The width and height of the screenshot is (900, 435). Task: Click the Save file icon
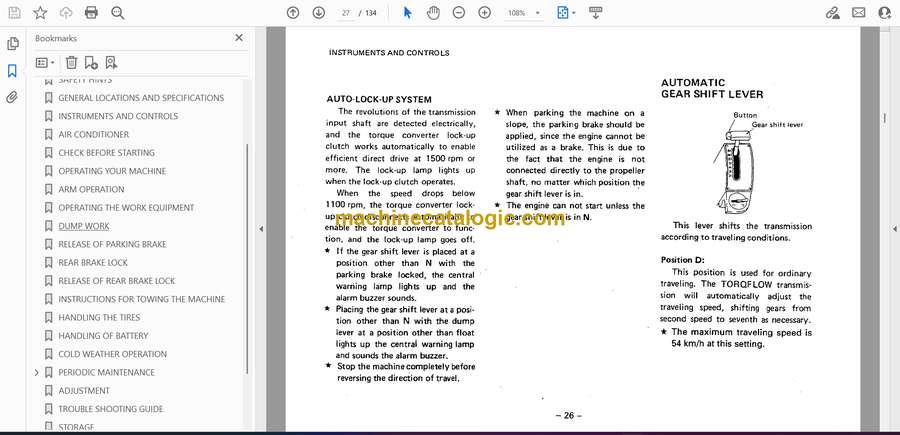point(14,13)
